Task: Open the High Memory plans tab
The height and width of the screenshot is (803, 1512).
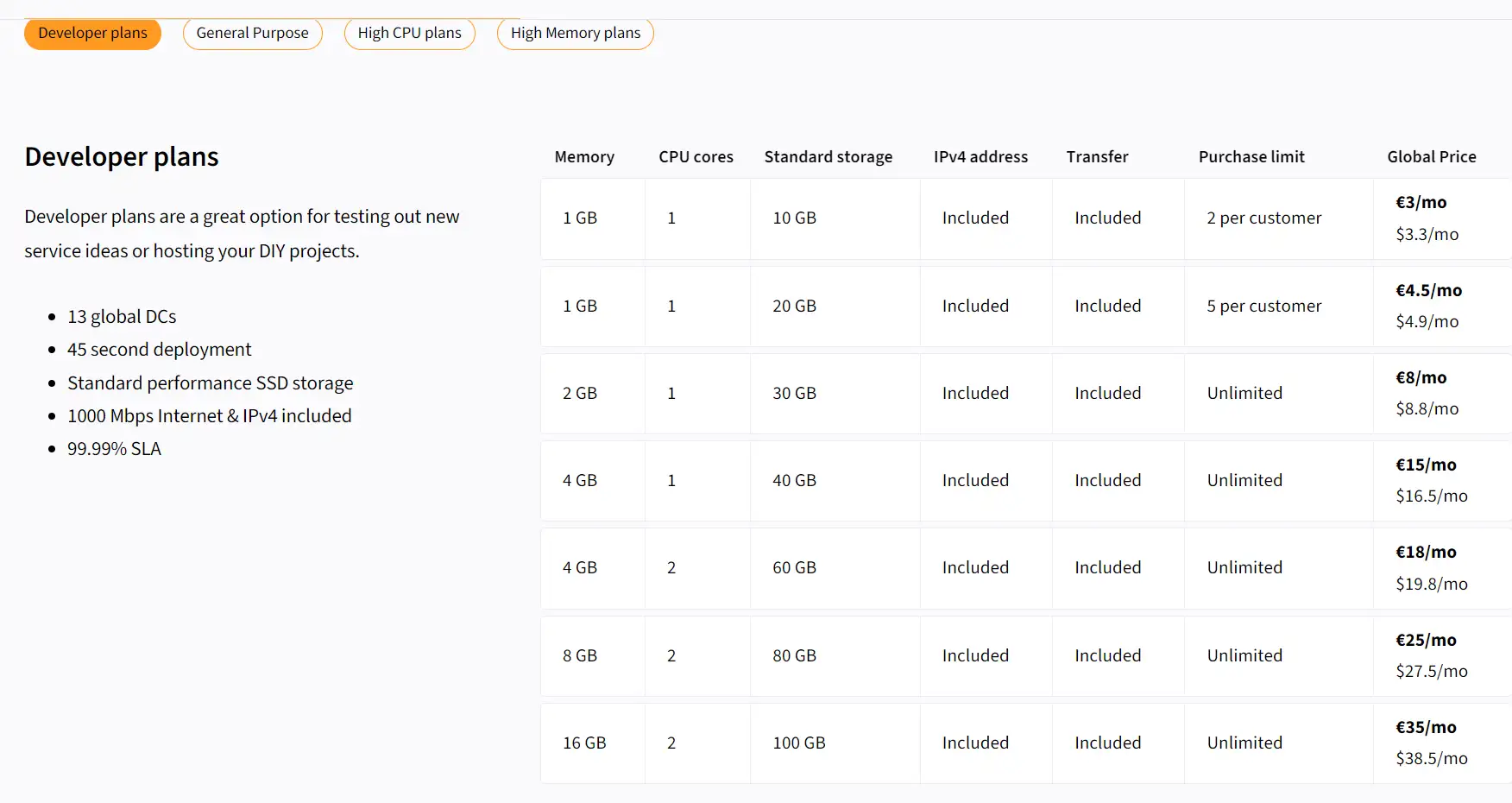Action: click(x=575, y=34)
